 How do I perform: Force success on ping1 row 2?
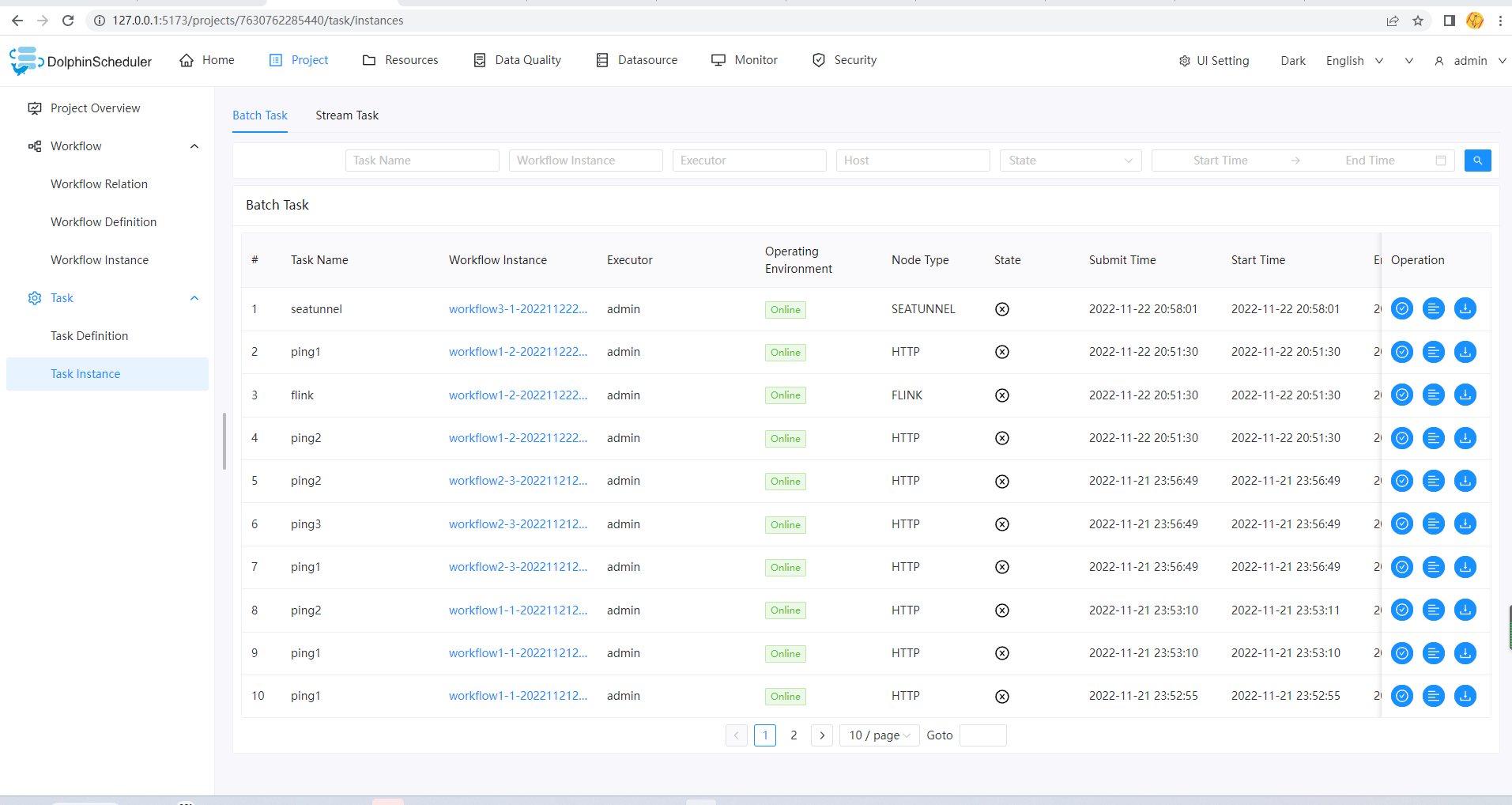pos(1402,352)
